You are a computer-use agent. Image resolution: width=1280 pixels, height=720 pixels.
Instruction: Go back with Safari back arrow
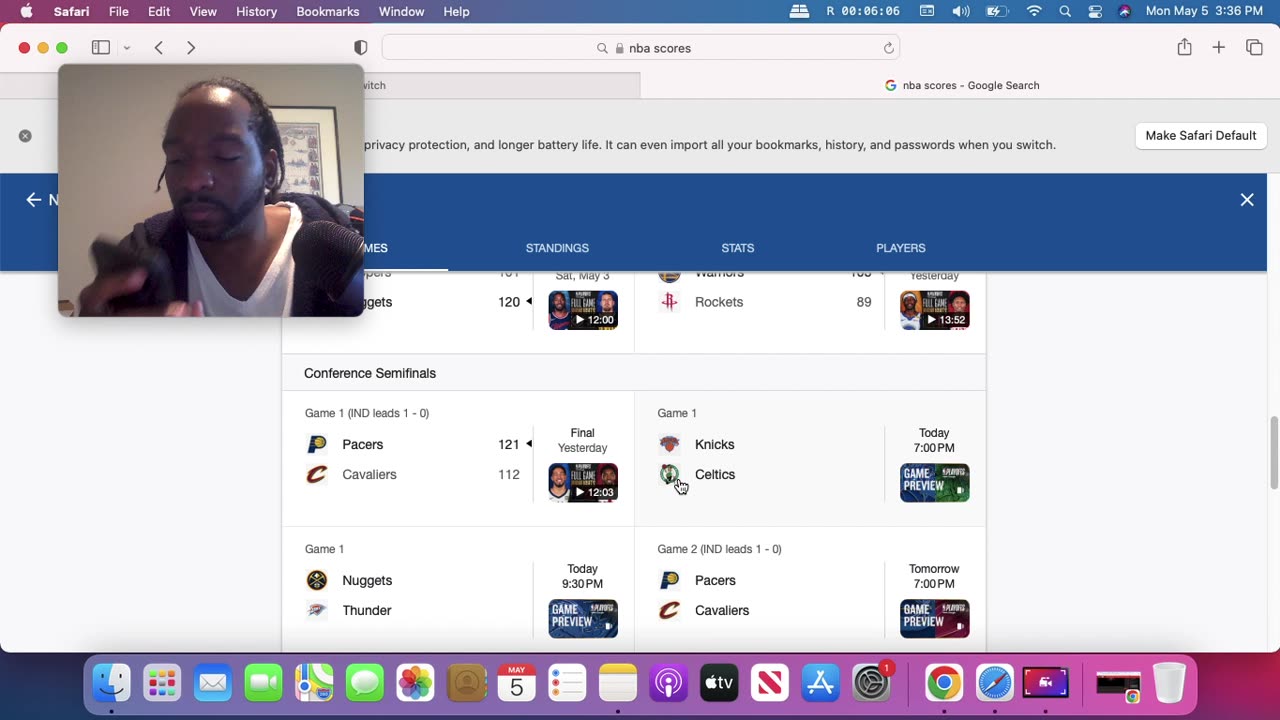click(x=159, y=48)
